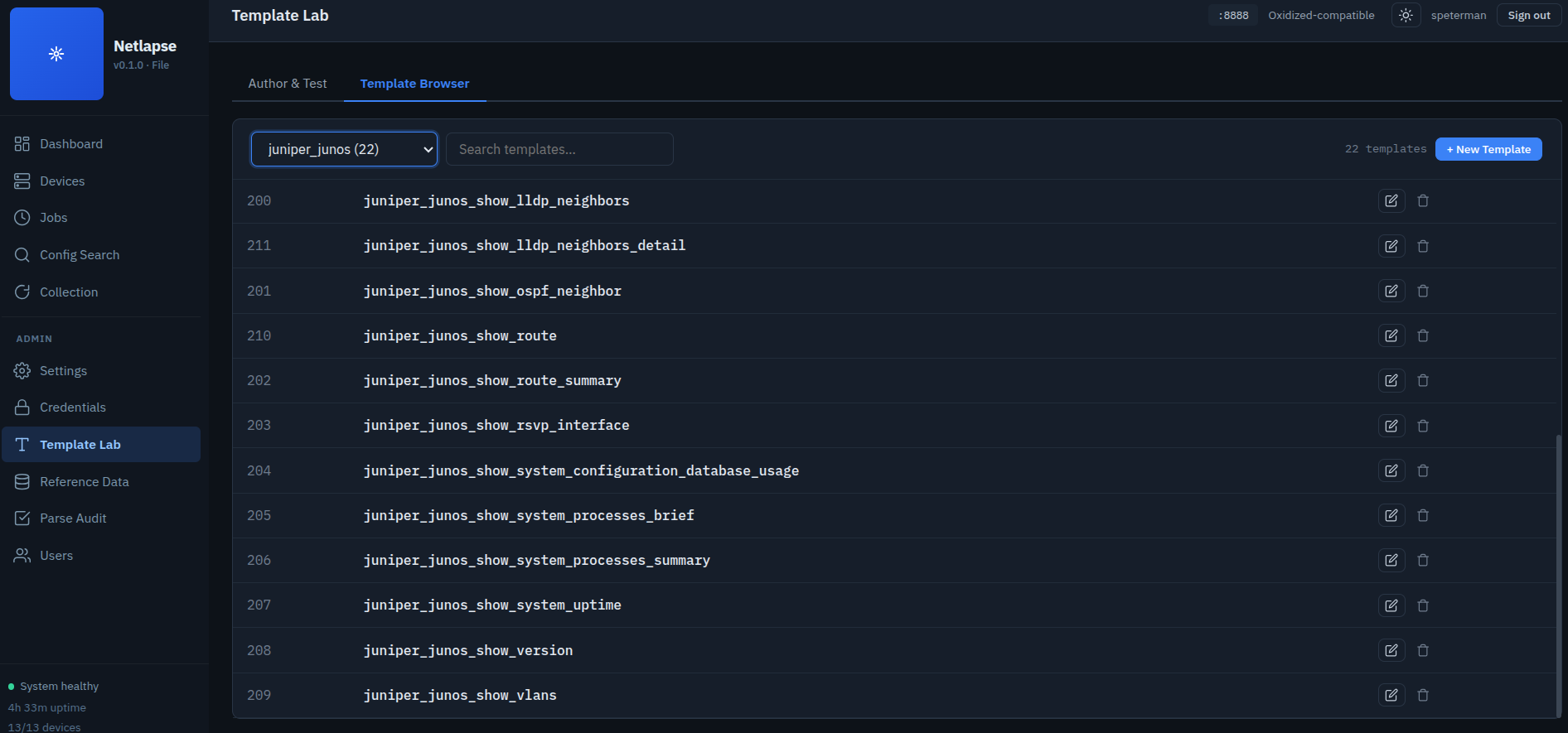Click the speterman username
Viewport: 1568px width, 733px height.
pyautogui.click(x=1459, y=16)
